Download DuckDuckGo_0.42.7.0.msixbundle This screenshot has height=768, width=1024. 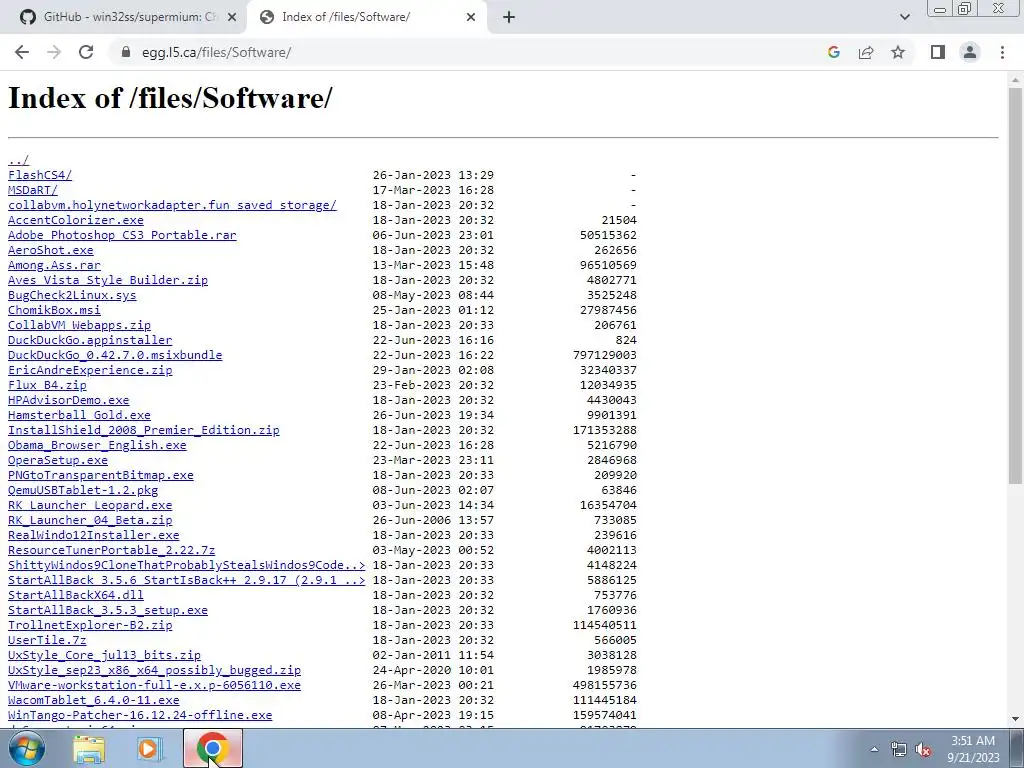coord(115,355)
